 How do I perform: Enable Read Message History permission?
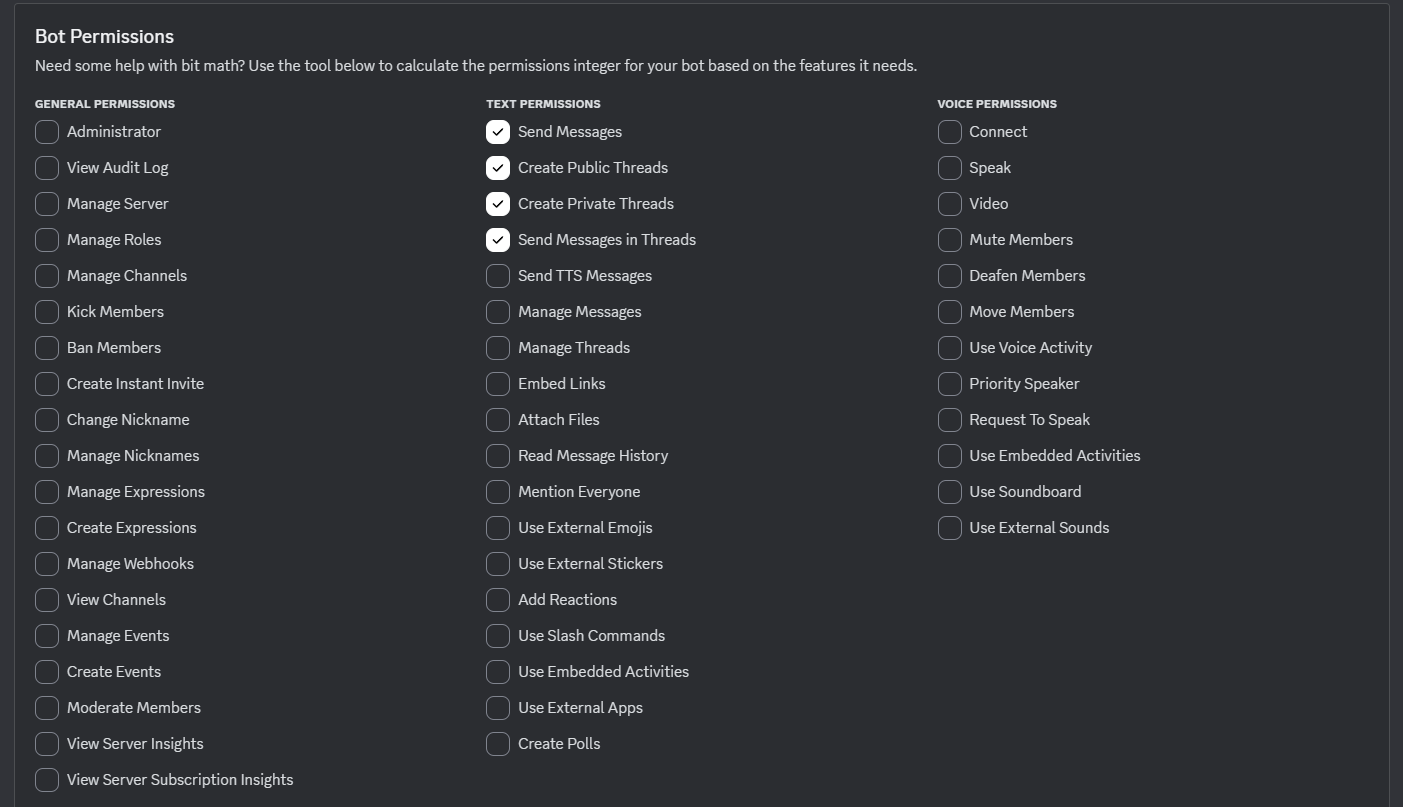point(498,456)
